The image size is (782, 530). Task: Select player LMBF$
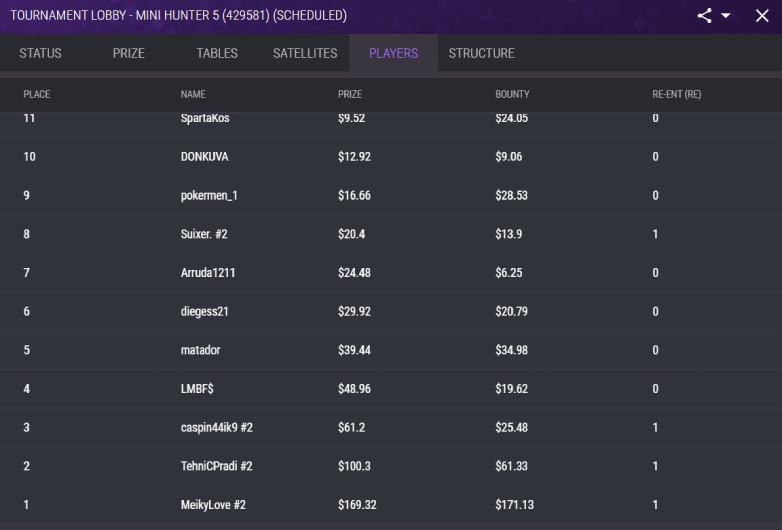point(197,389)
